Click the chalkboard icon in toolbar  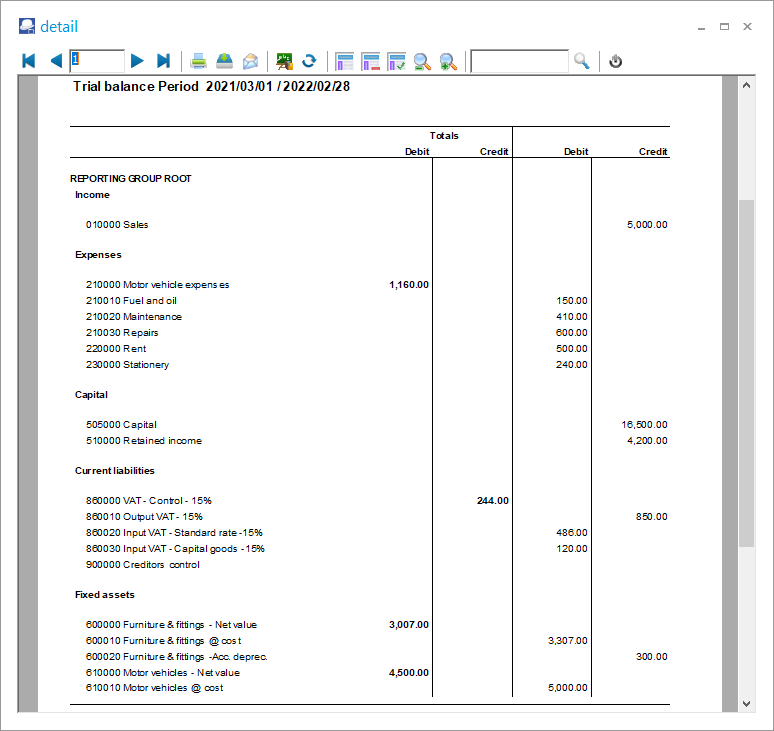point(285,61)
